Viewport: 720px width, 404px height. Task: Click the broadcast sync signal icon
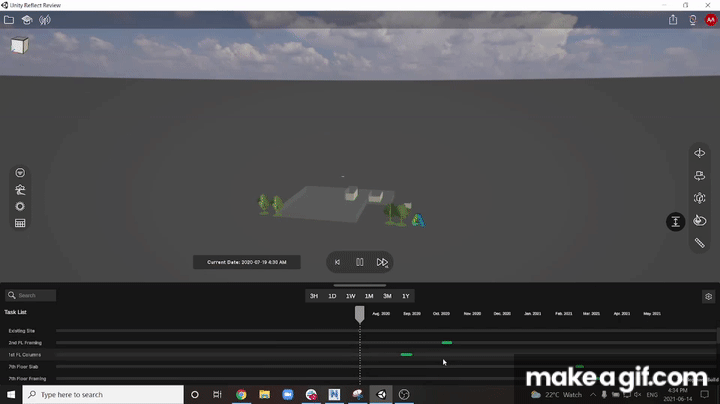(x=44, y=19)
